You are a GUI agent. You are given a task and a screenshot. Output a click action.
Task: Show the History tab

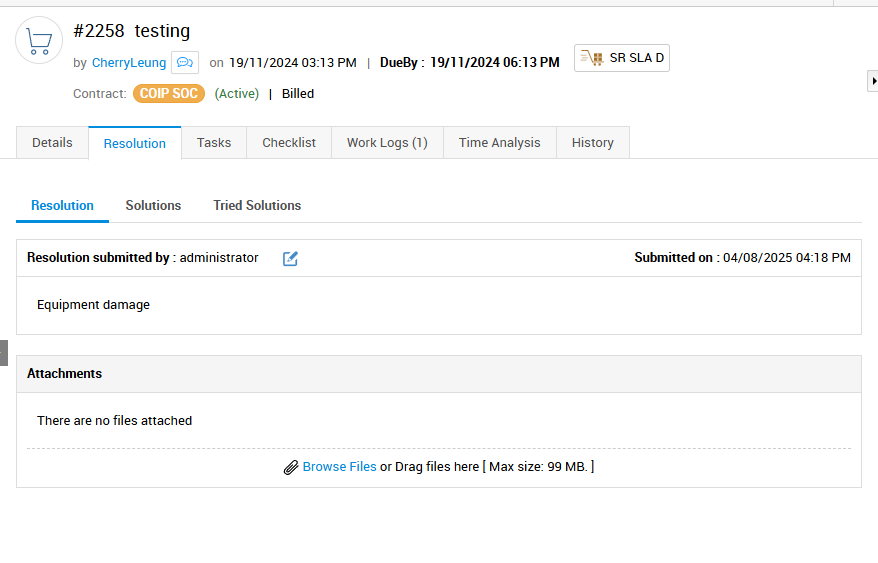[592, 143]
